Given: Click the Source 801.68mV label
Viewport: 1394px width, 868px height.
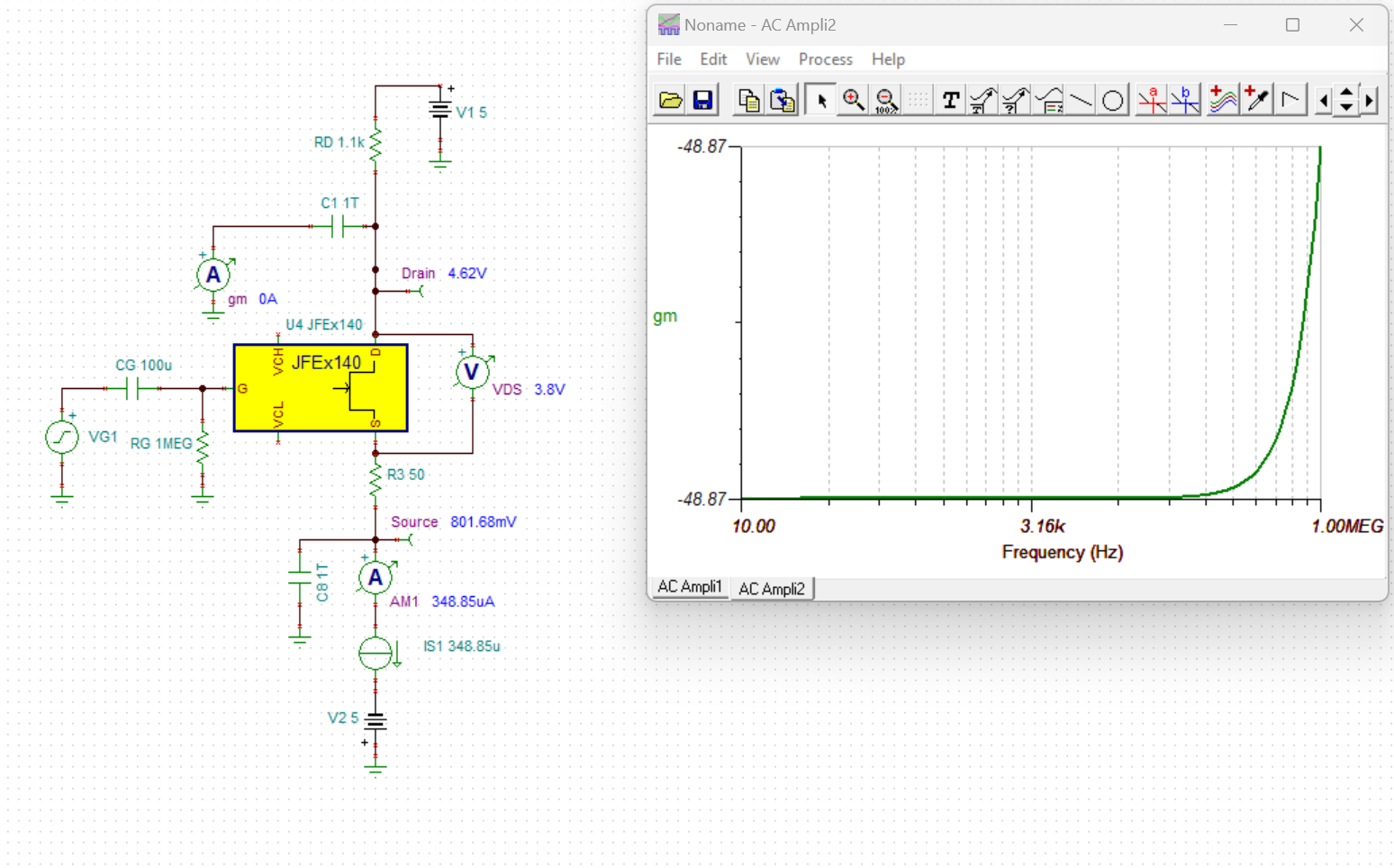Looking at the screenshot, I should click(x=454, y=521).
